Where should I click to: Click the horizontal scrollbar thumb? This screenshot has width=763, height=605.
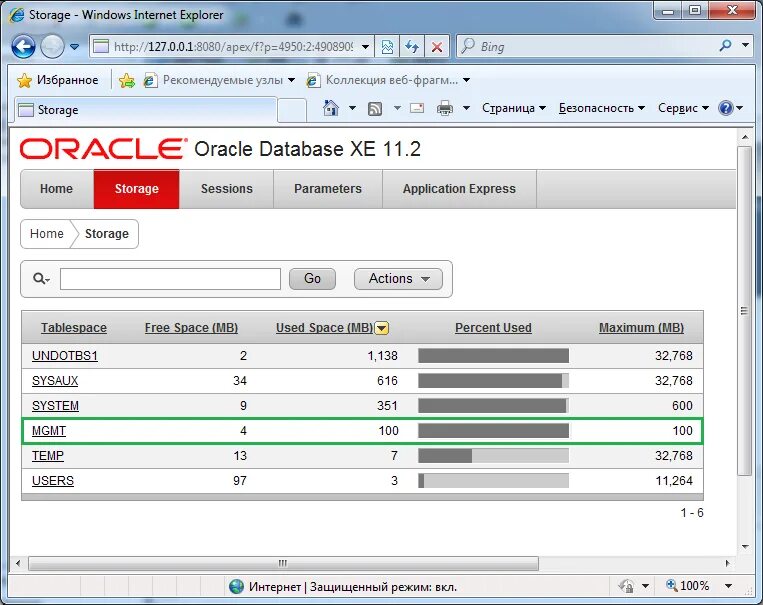tap(283, 564)
